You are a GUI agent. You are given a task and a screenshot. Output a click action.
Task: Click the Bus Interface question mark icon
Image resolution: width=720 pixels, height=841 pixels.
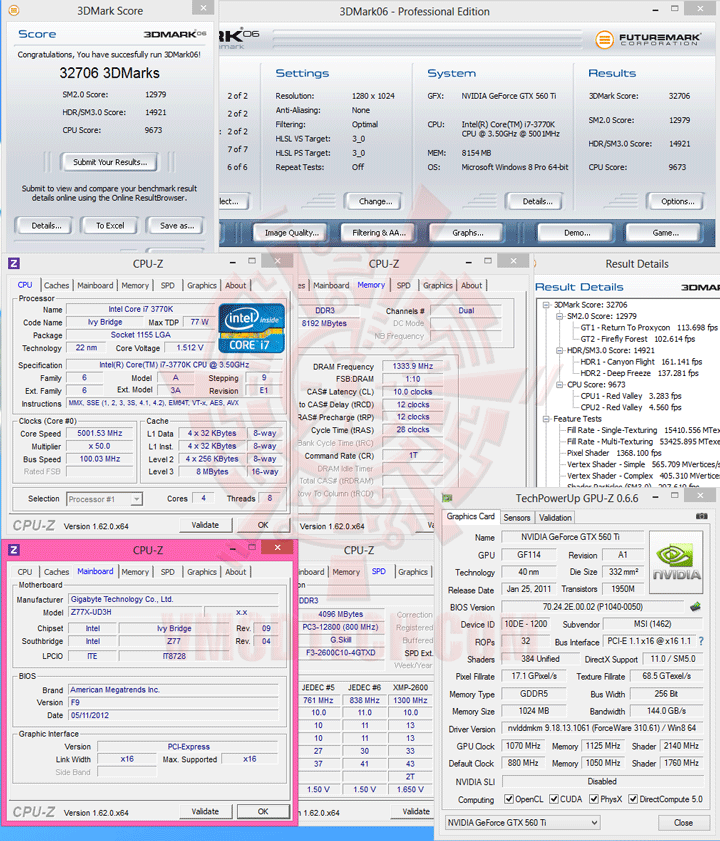pyautogui.click(x=701, y=641)
